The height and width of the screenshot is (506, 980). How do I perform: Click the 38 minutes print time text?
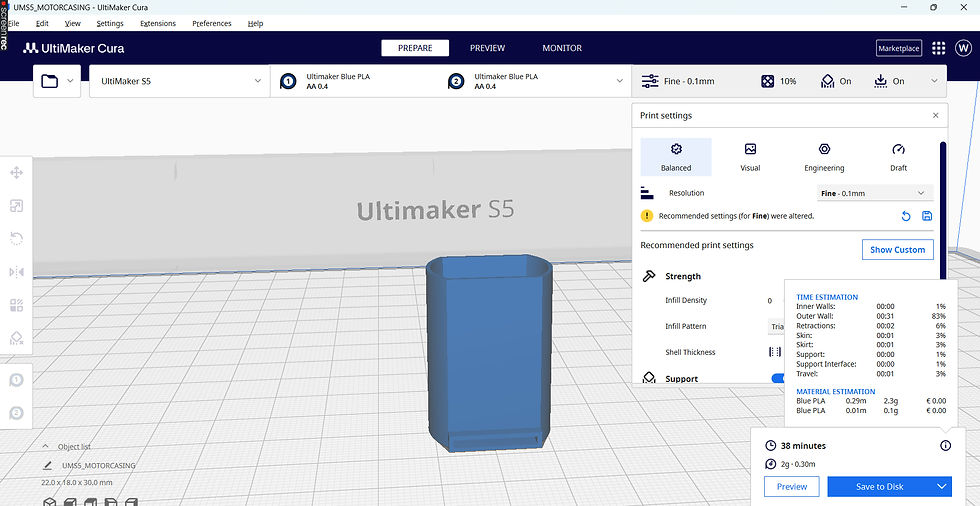pyautogui.click(x=803, y=445)
